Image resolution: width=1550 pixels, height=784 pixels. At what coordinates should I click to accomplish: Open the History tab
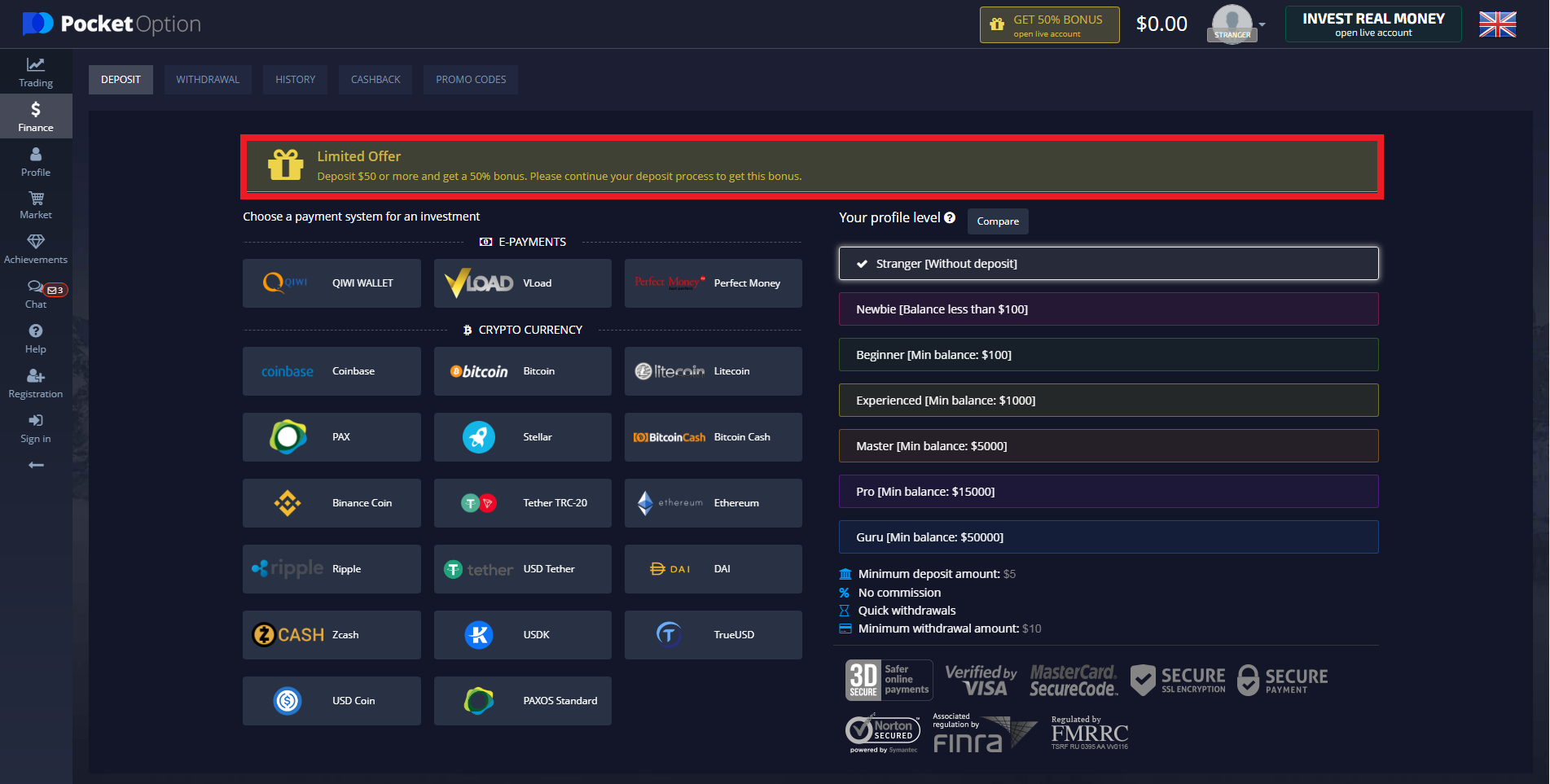(295, 80)
